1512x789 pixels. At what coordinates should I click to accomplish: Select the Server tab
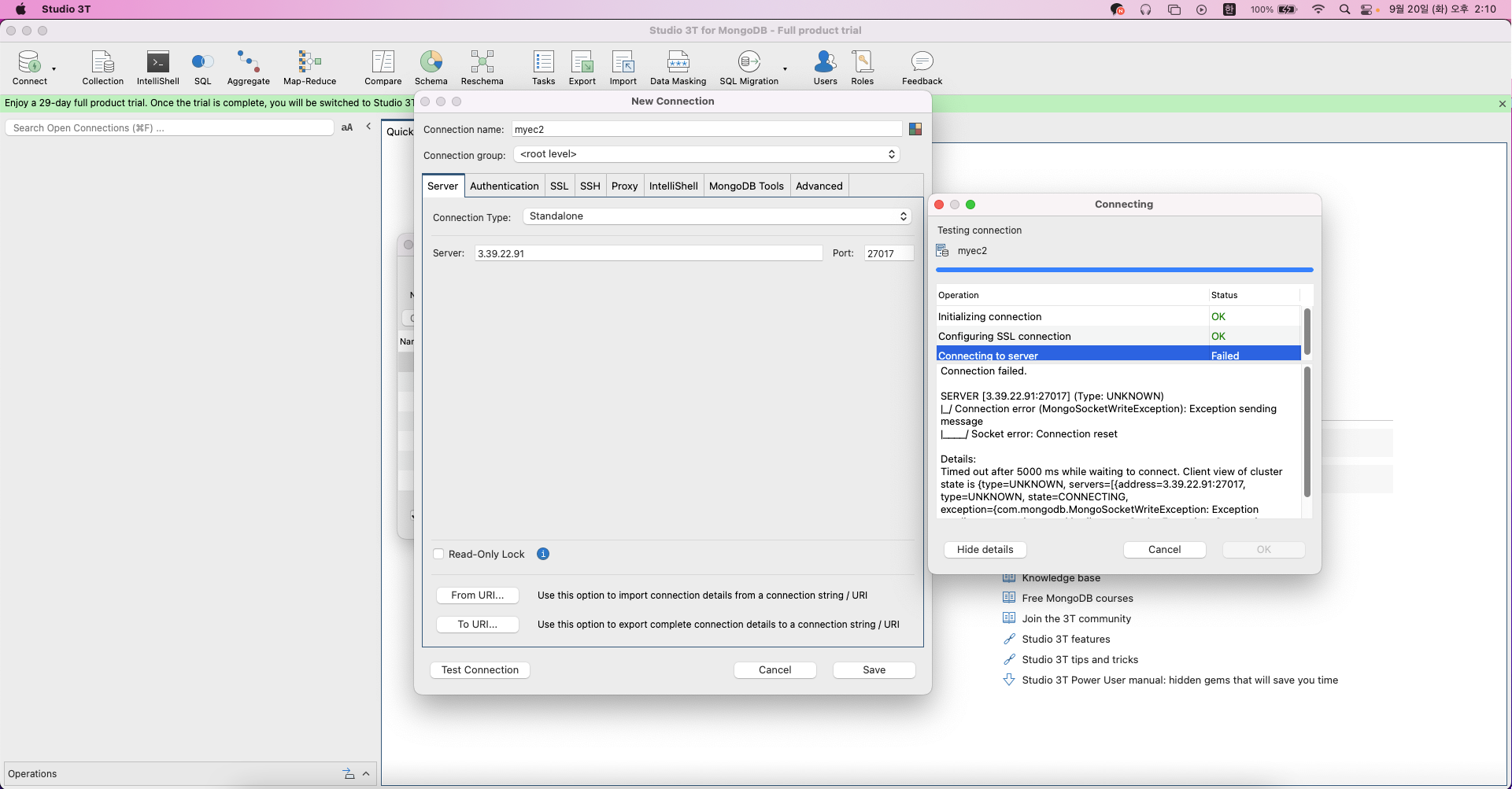[x=442, y=186]
